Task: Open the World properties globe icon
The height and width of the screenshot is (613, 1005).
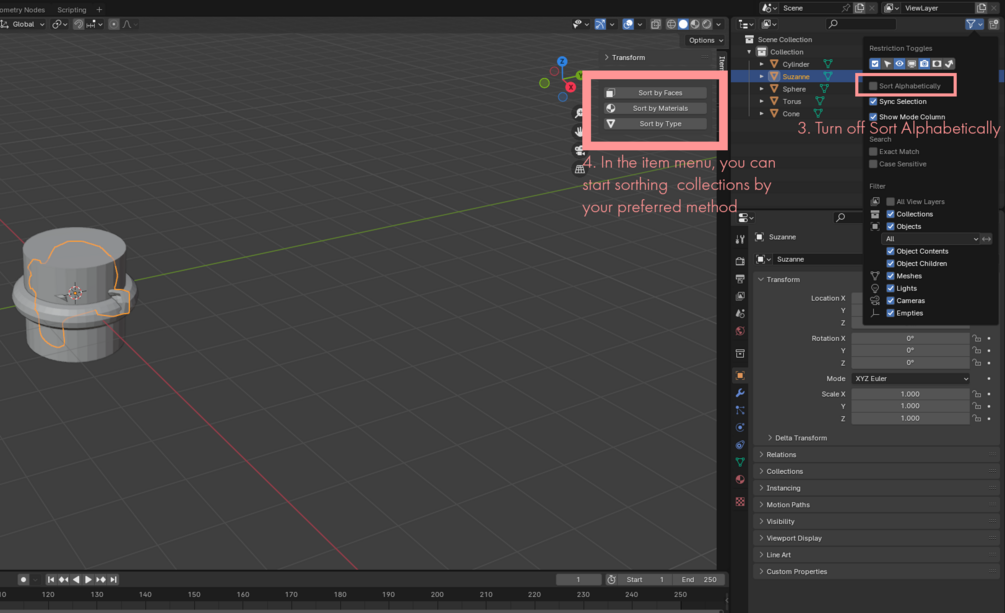Action: (x=740, y=331)
